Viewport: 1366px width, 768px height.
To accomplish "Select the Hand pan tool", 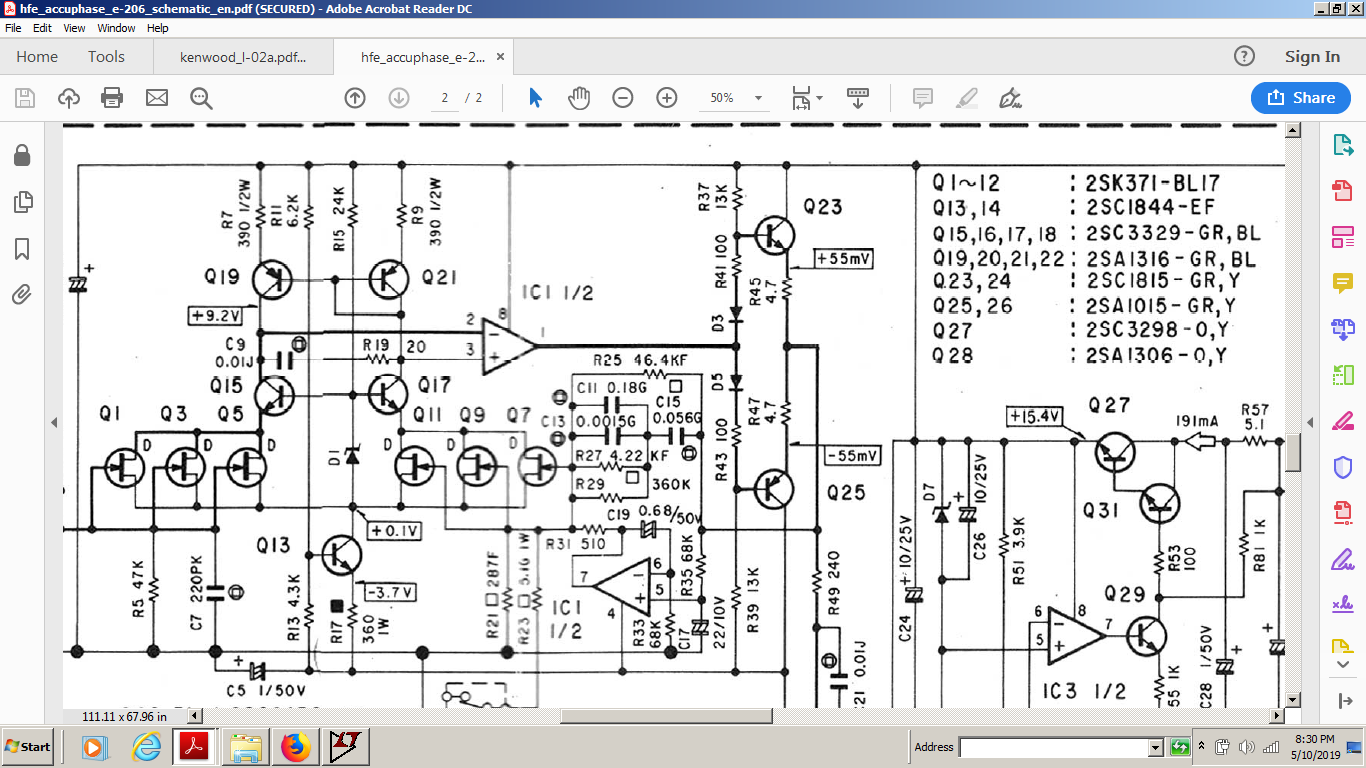I will (x=579, y=98).
